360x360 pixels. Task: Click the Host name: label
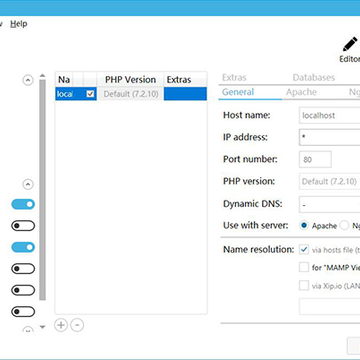pos(247,115)
